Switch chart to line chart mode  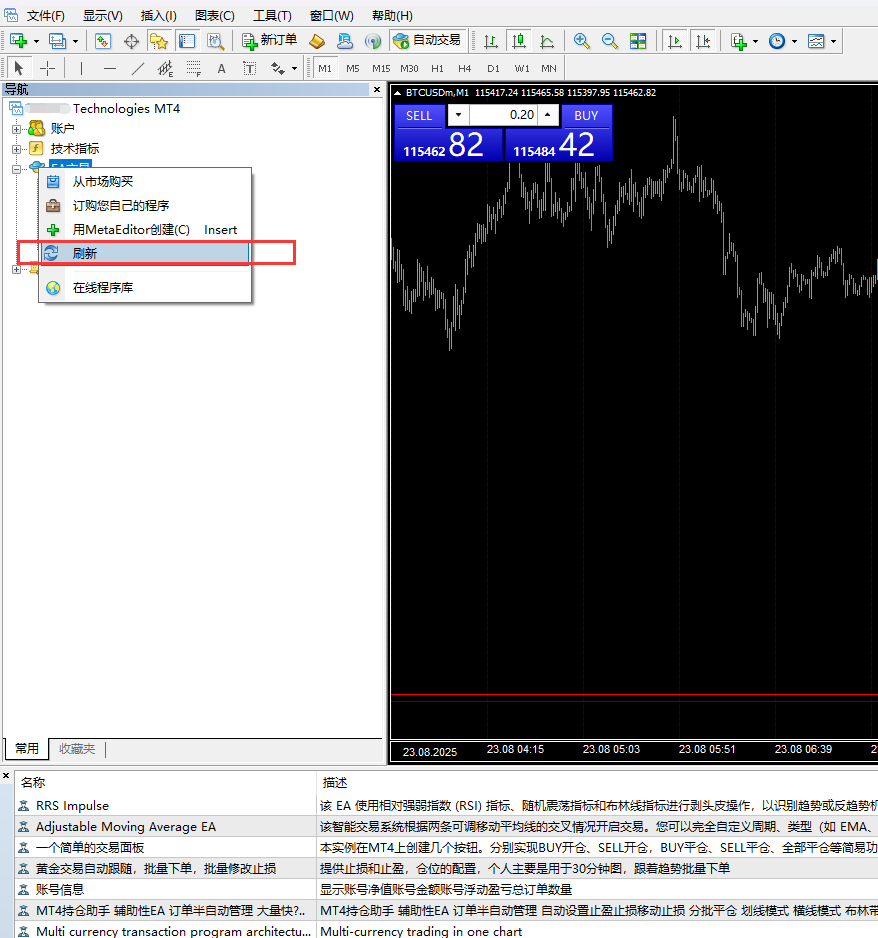click(547, 41)
